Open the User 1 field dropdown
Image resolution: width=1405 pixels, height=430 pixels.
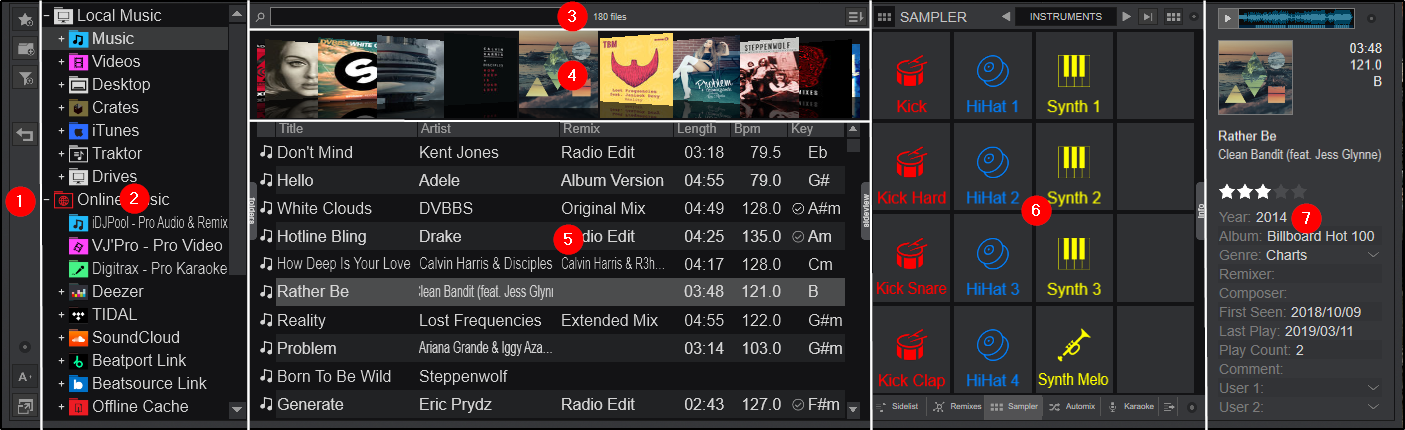pyautogui.click(x=1372, y=388)
